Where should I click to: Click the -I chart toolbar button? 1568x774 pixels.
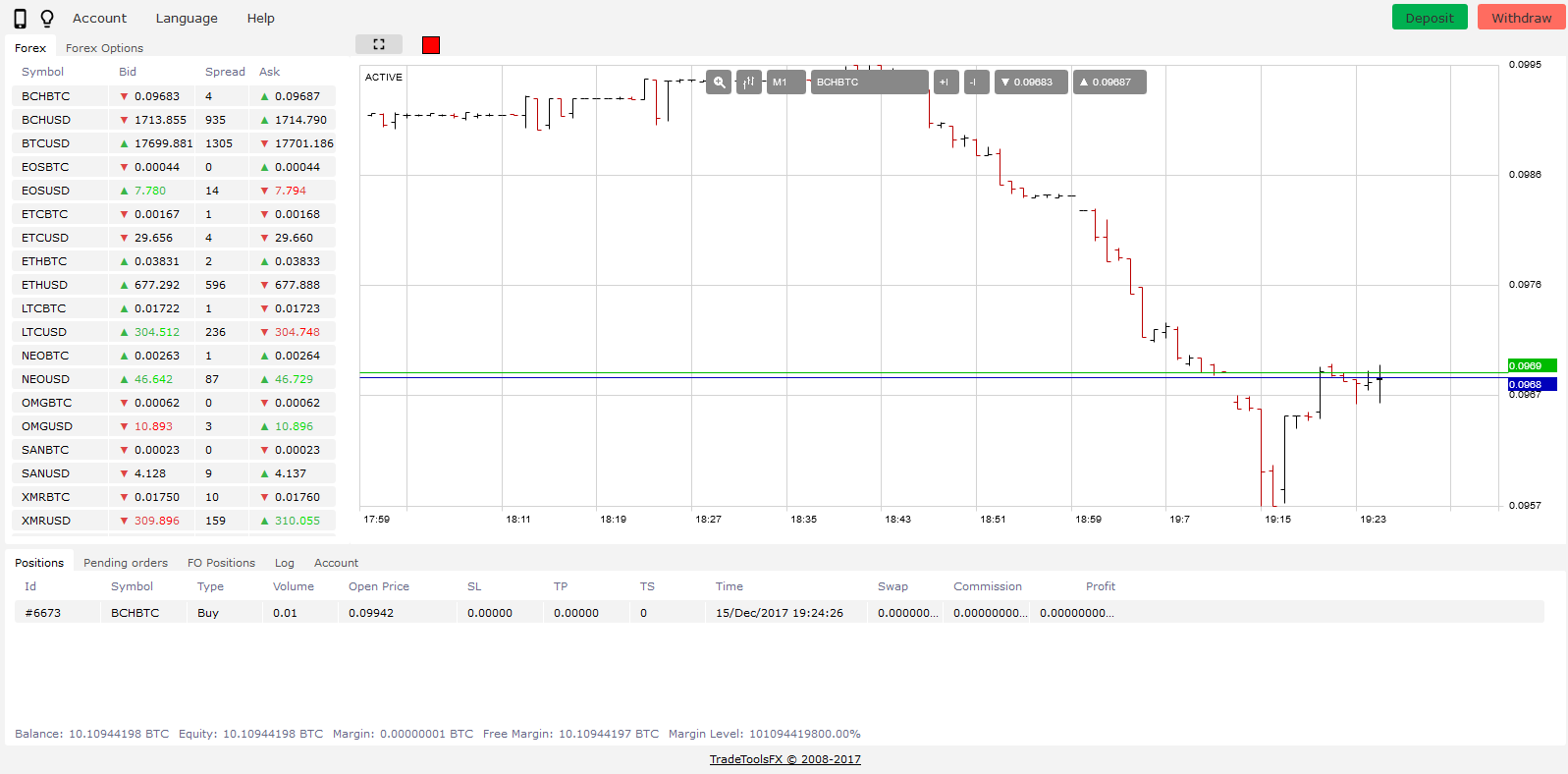(976, 83)
